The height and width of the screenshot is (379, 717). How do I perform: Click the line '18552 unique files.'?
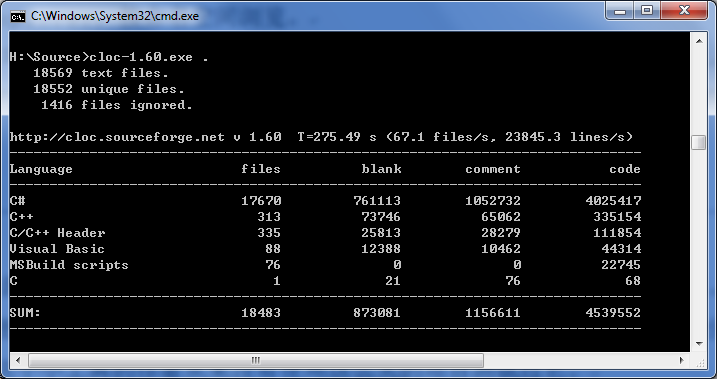(109, 89)
